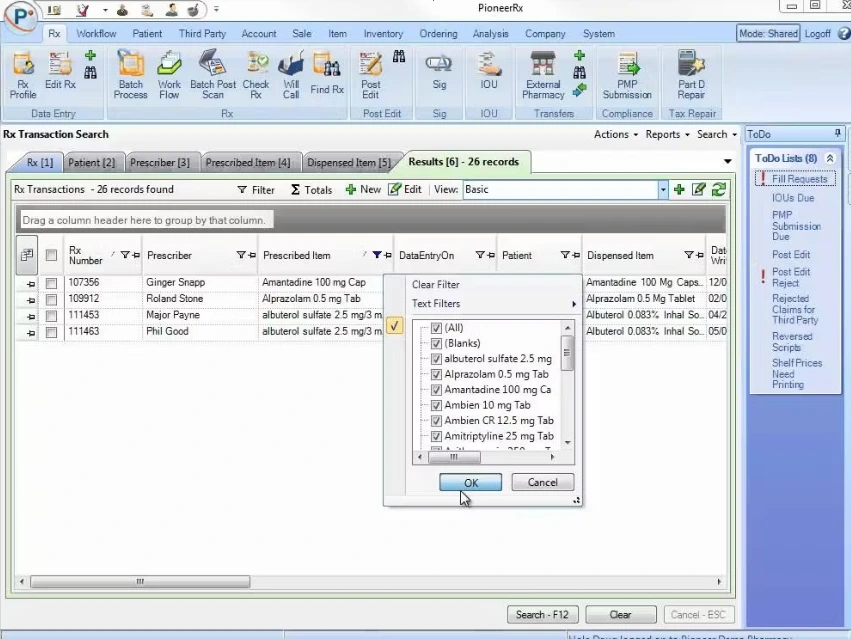Uncheck albuterol sulfate 2.5 mg filter
851x639 pixels.
click(436, 359)
